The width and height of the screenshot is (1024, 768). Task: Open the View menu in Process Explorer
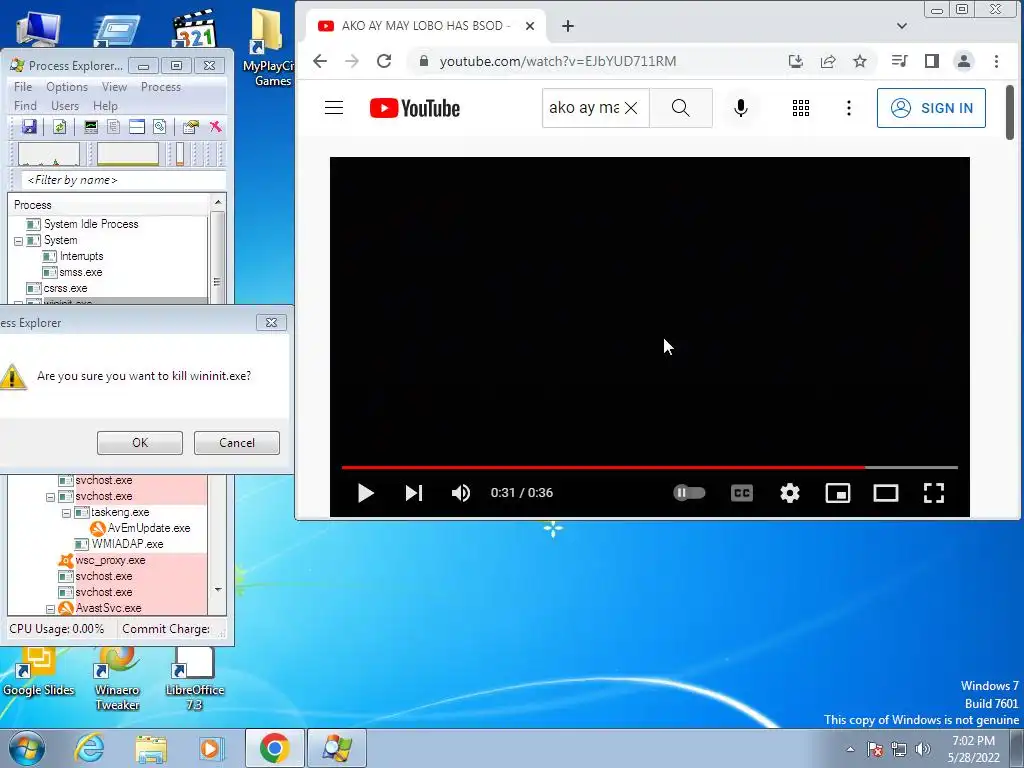[114, 87]
